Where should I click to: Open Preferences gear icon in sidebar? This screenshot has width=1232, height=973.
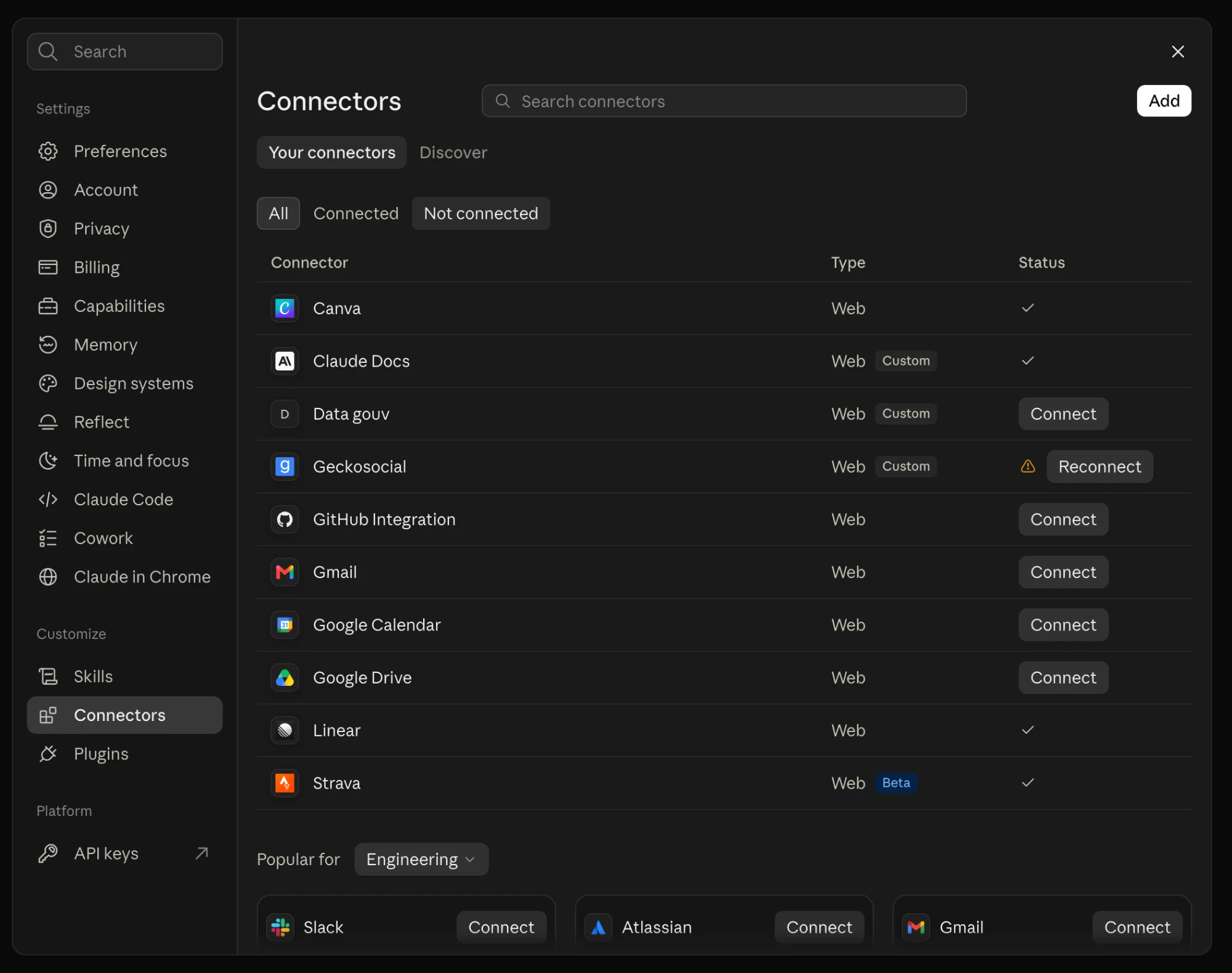tap(48, 151)
